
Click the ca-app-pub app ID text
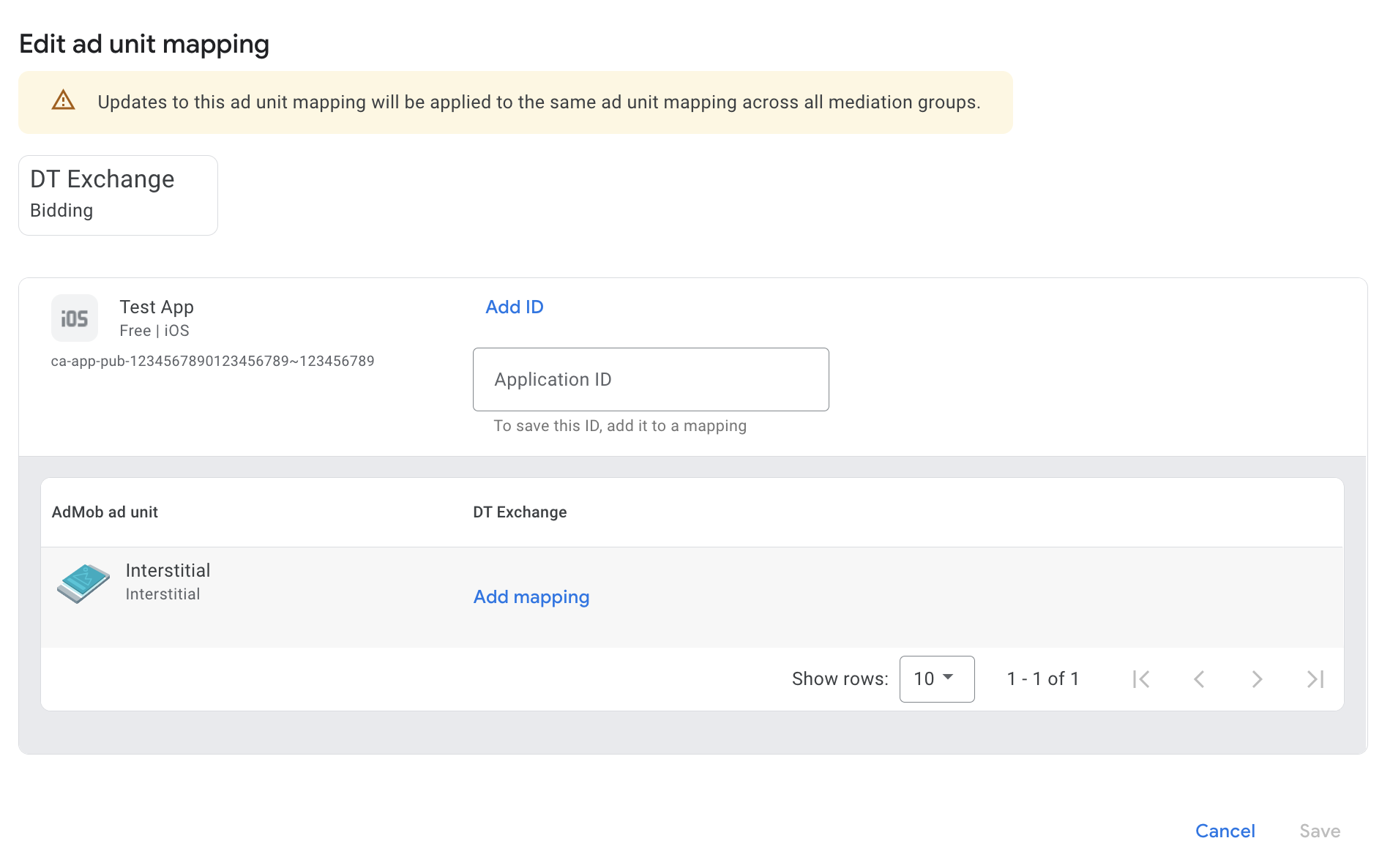pos(212,361)
